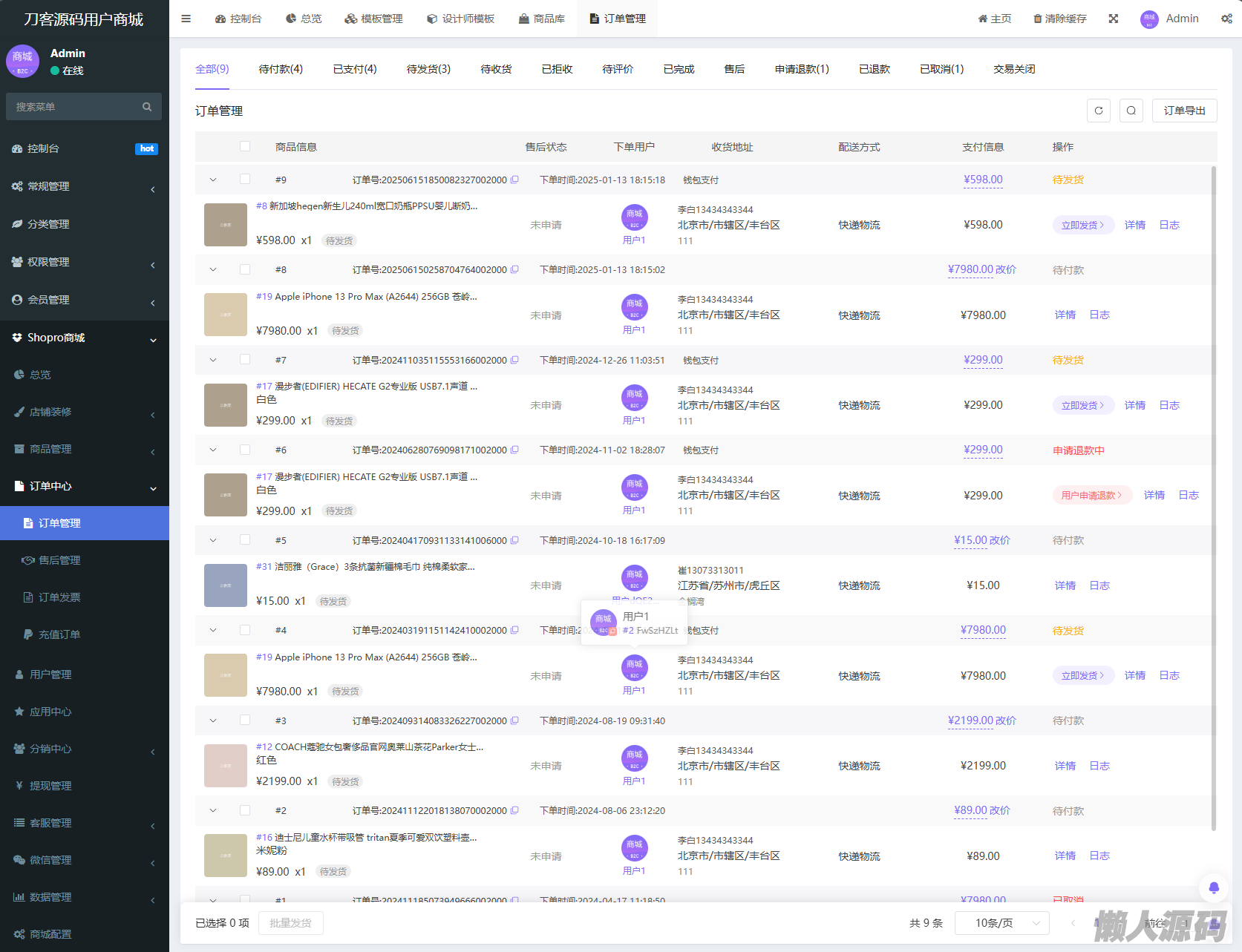Tick the checkbox for order #7
1242x952 pixels.
click(x=245, y=360)
